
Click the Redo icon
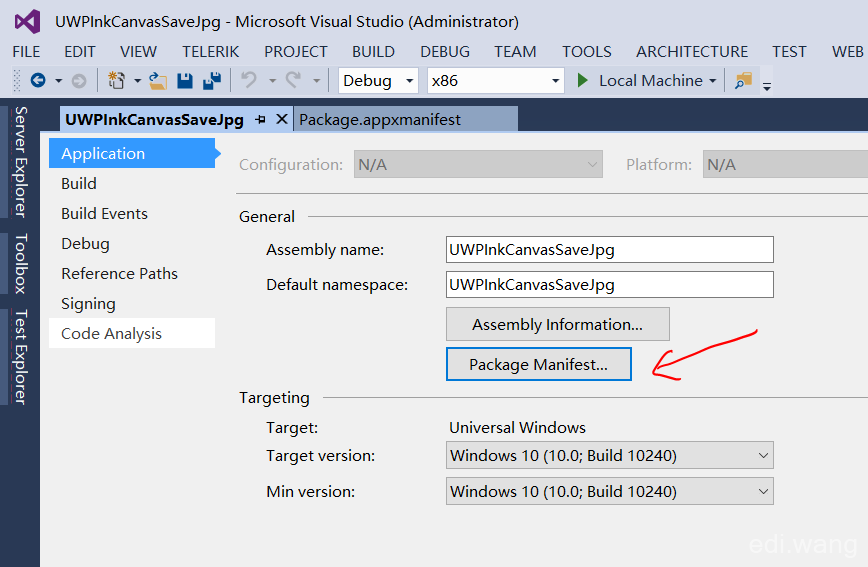point(293,81)
